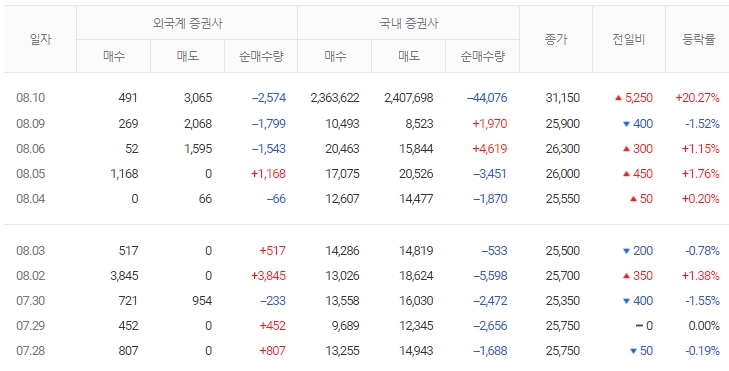
Task: Click the -1.52% rate
Action: click(702, 124)
